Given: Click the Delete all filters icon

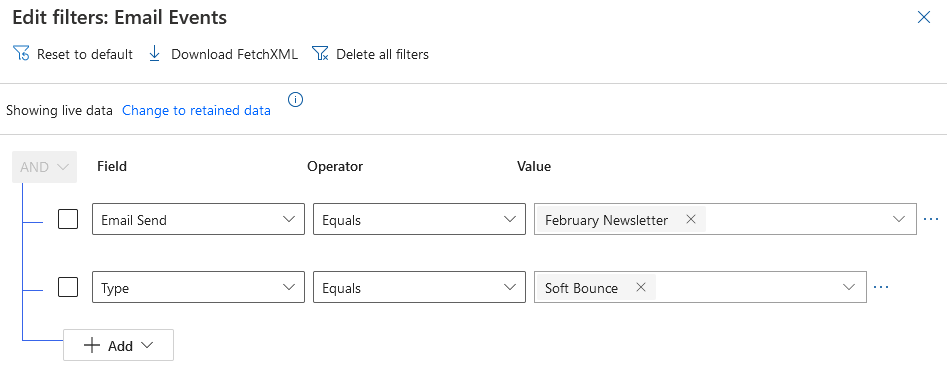Looking at the screenshot, I should tap(320, 54).
